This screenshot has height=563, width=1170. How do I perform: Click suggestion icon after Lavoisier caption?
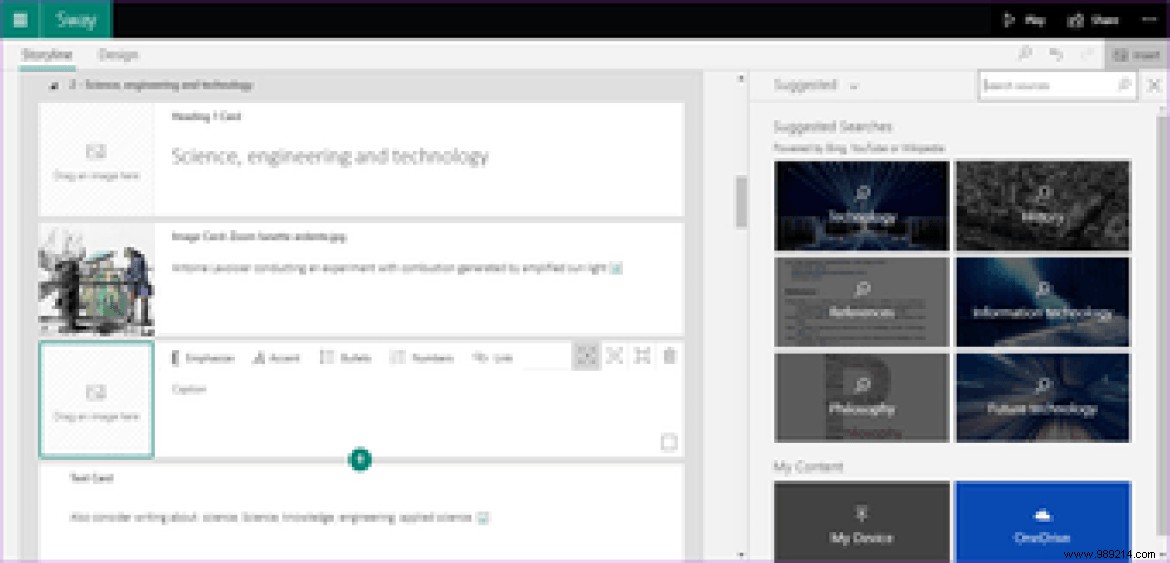pyautogui.click(x=616, y=268)
